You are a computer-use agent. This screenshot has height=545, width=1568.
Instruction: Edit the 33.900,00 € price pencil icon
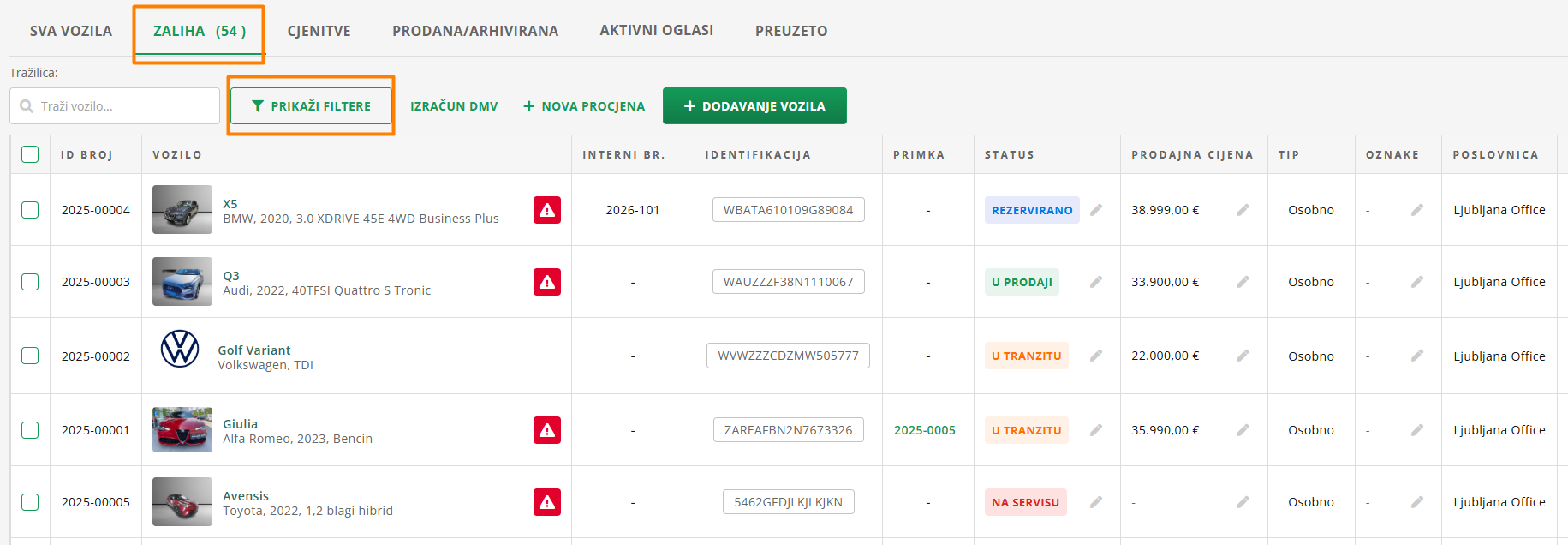click(1243, 282)
